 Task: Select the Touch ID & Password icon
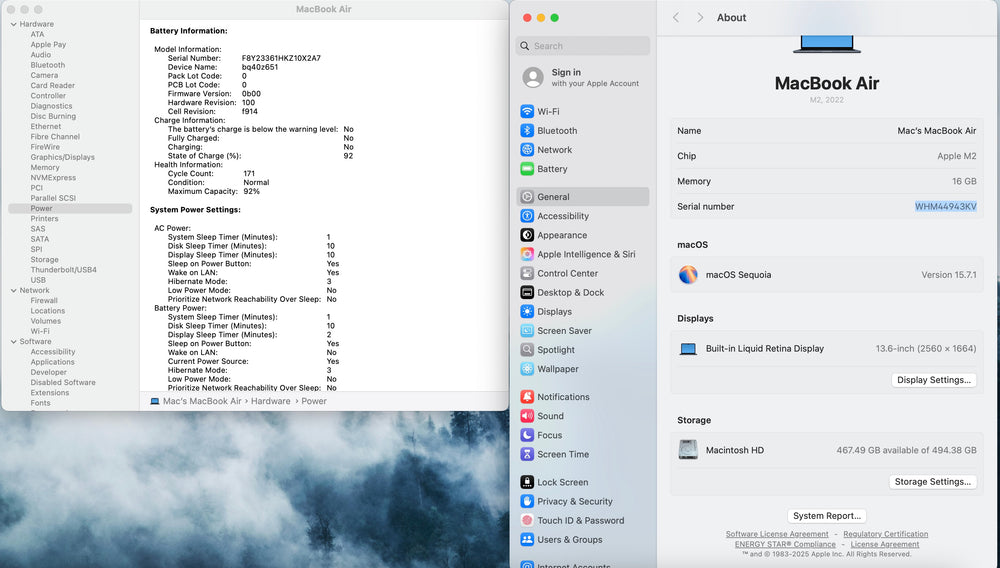(527, 521)
